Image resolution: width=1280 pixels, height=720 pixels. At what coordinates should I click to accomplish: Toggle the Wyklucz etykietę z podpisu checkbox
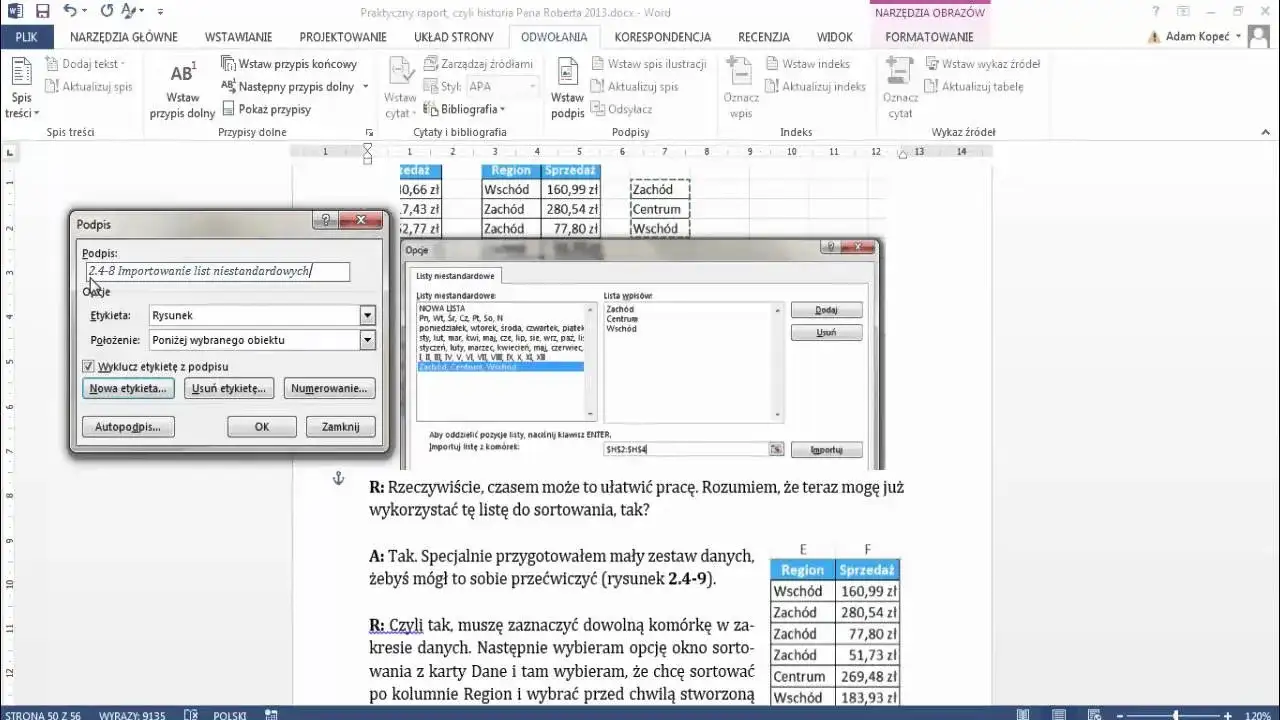89,366
